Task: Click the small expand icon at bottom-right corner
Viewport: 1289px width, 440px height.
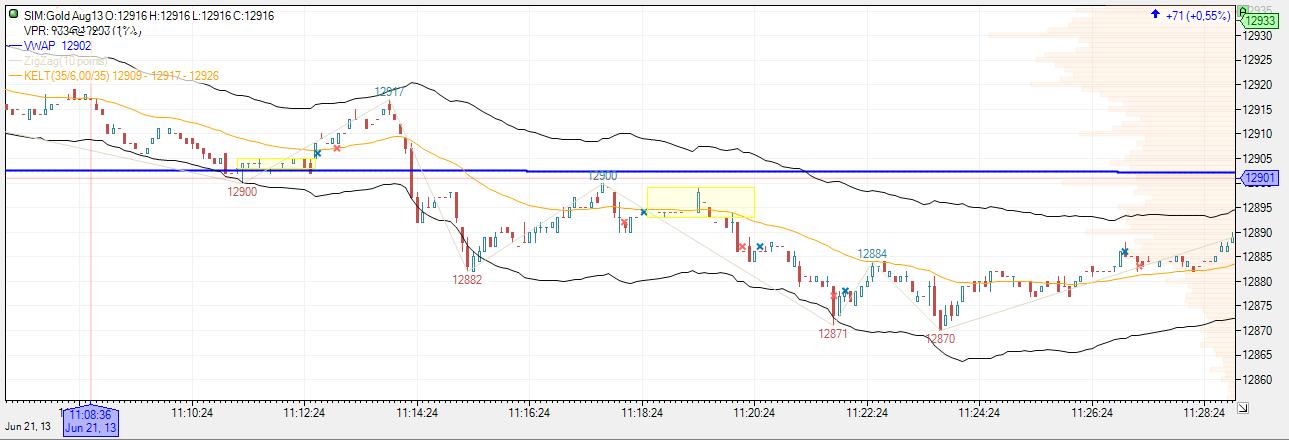Action: click(x=1242, y=407)
